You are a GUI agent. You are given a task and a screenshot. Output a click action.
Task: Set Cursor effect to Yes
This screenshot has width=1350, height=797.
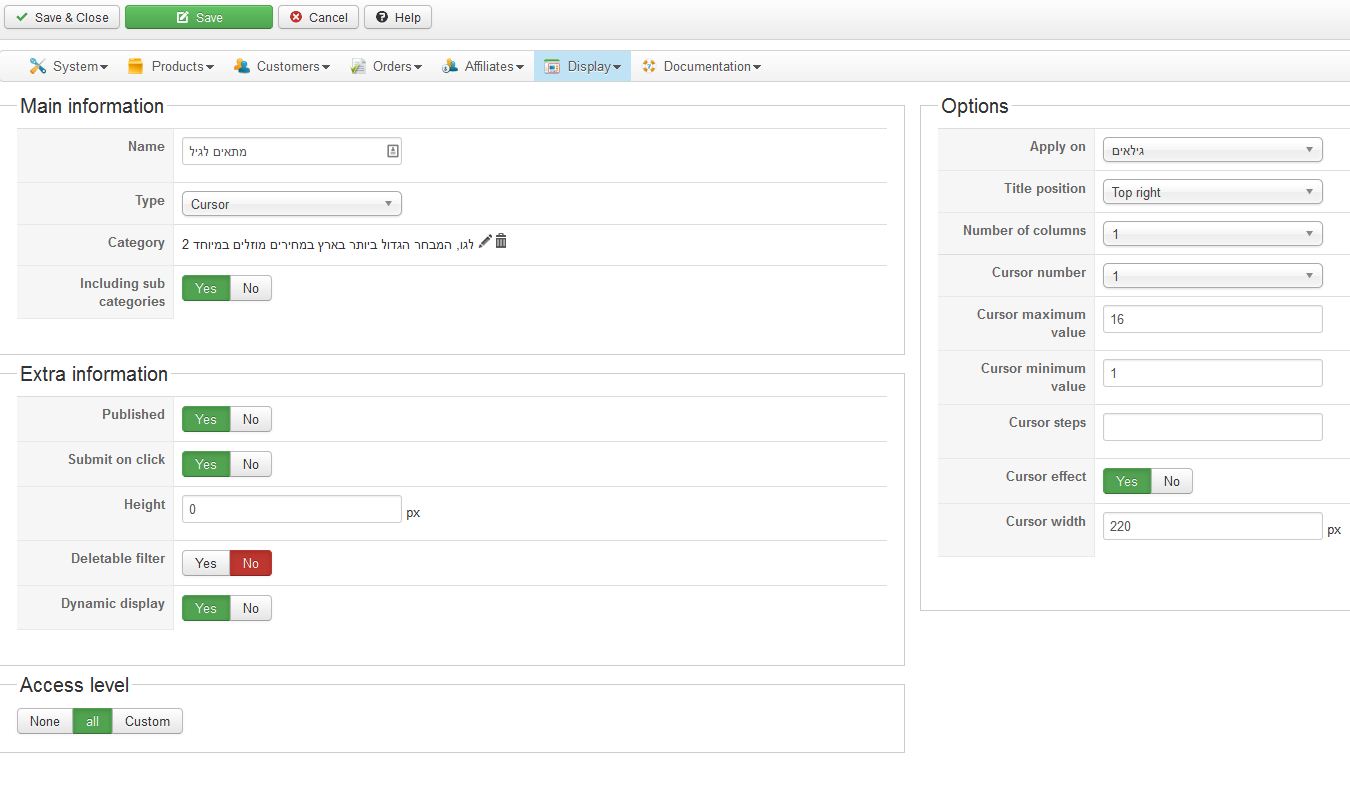pyautogui.click(x=1127, y=482)
